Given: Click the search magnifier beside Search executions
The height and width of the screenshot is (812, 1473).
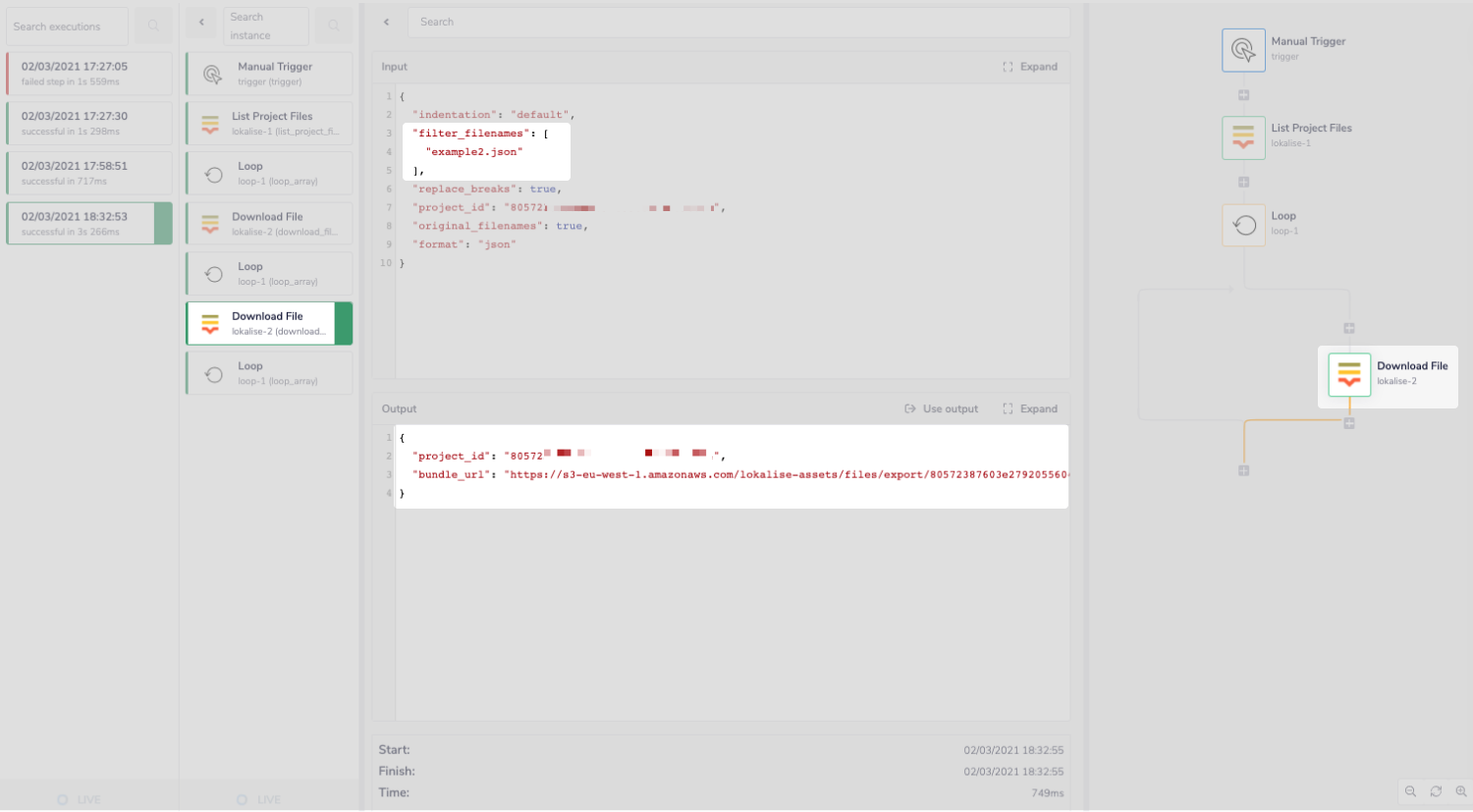Looking at the screenshot, I should click(x=152, y=26).
